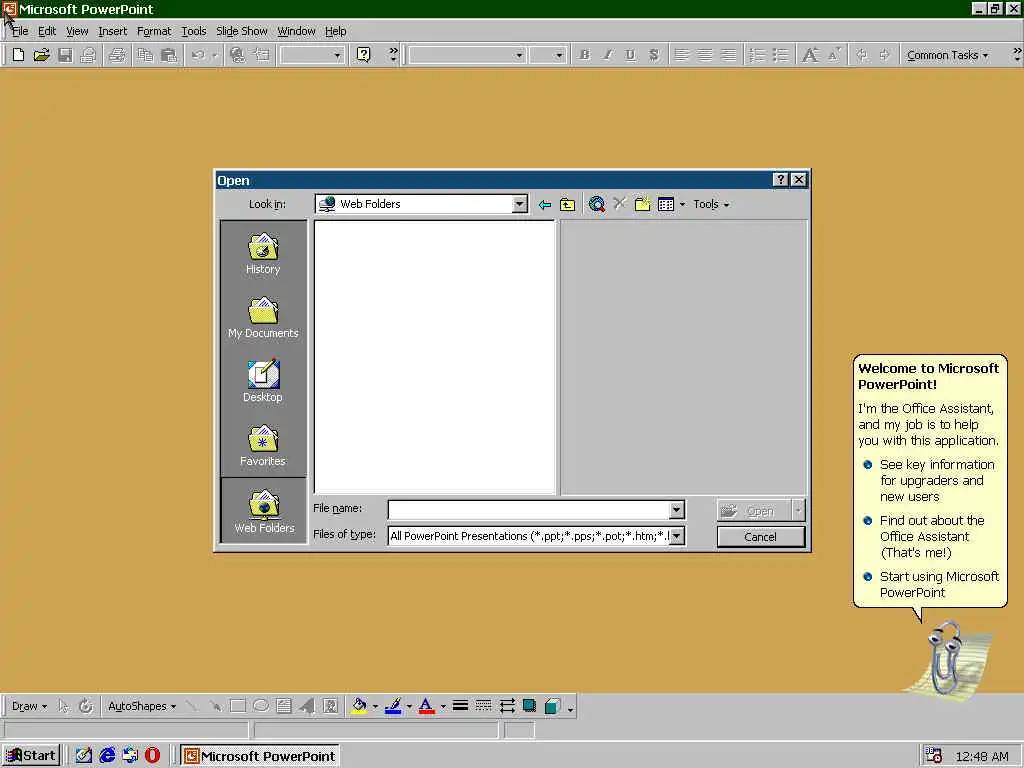Click the Clippy Office Assistant character
The height and width of the screenshot is (768, 1024).
pos(945,658)
